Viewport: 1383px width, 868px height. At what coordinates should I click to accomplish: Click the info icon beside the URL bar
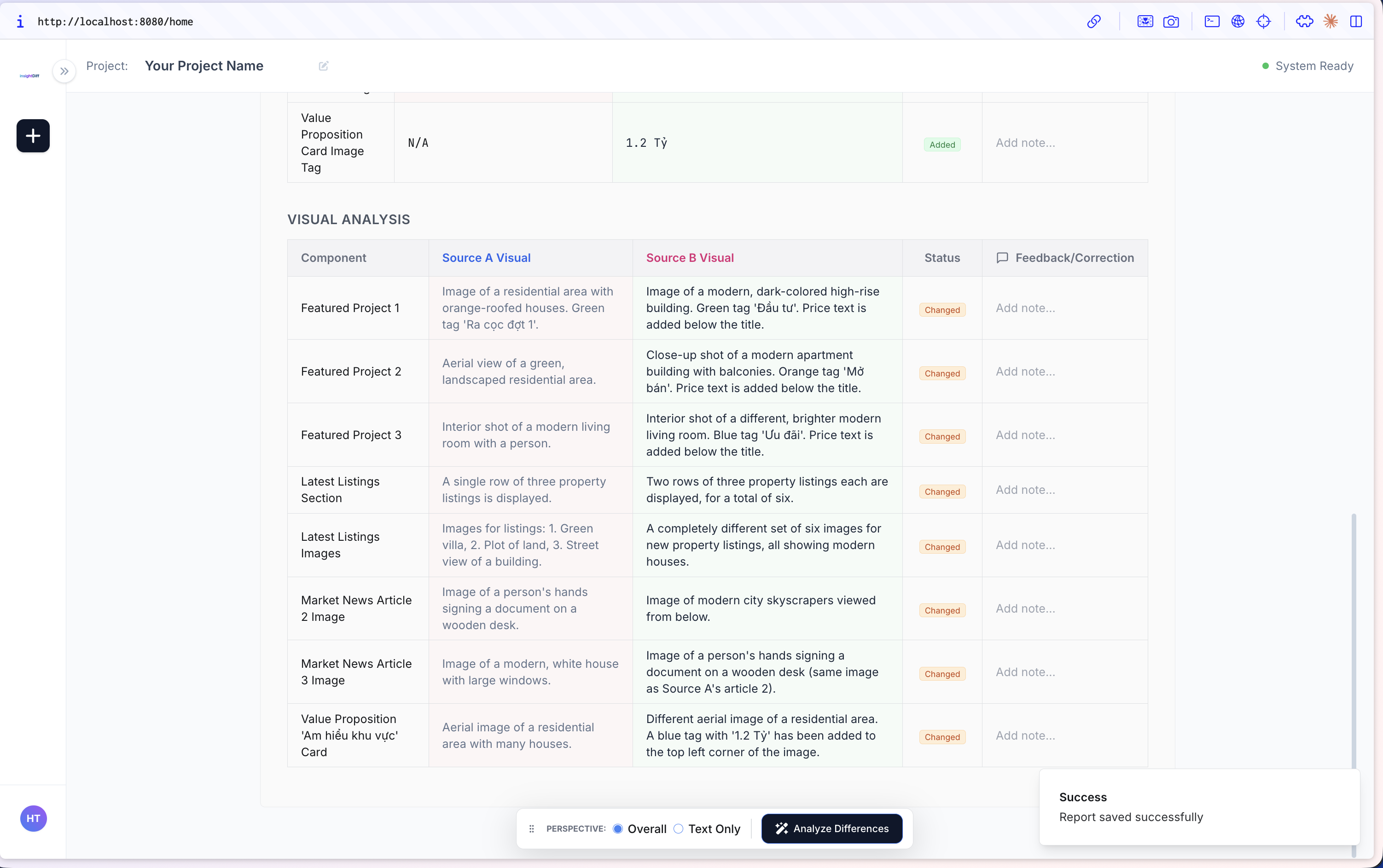pos(21,21)
